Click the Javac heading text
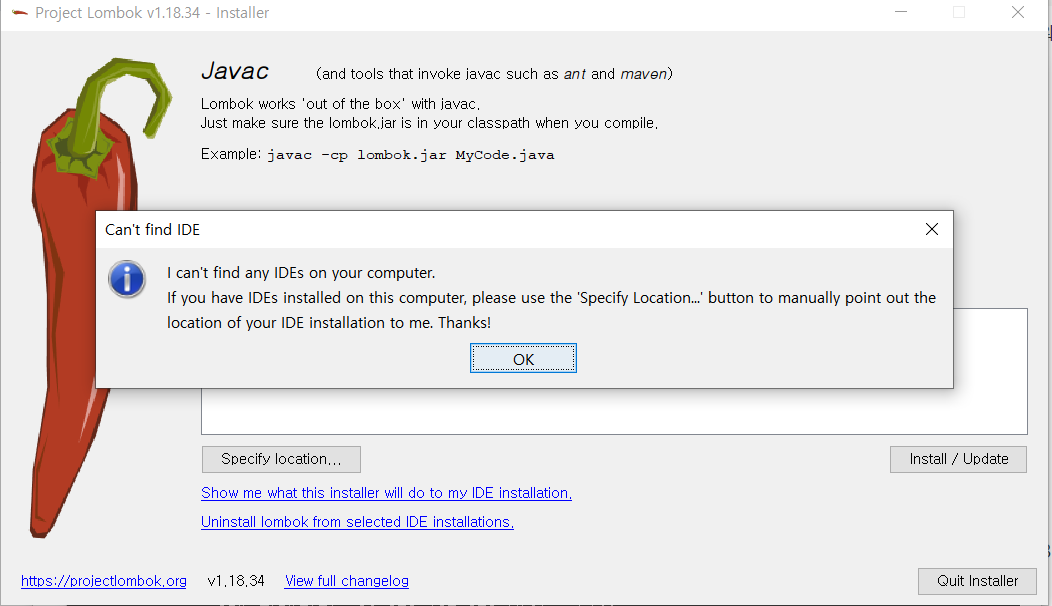The height and width of the screenshot is (606, 1052). [235, 71]
